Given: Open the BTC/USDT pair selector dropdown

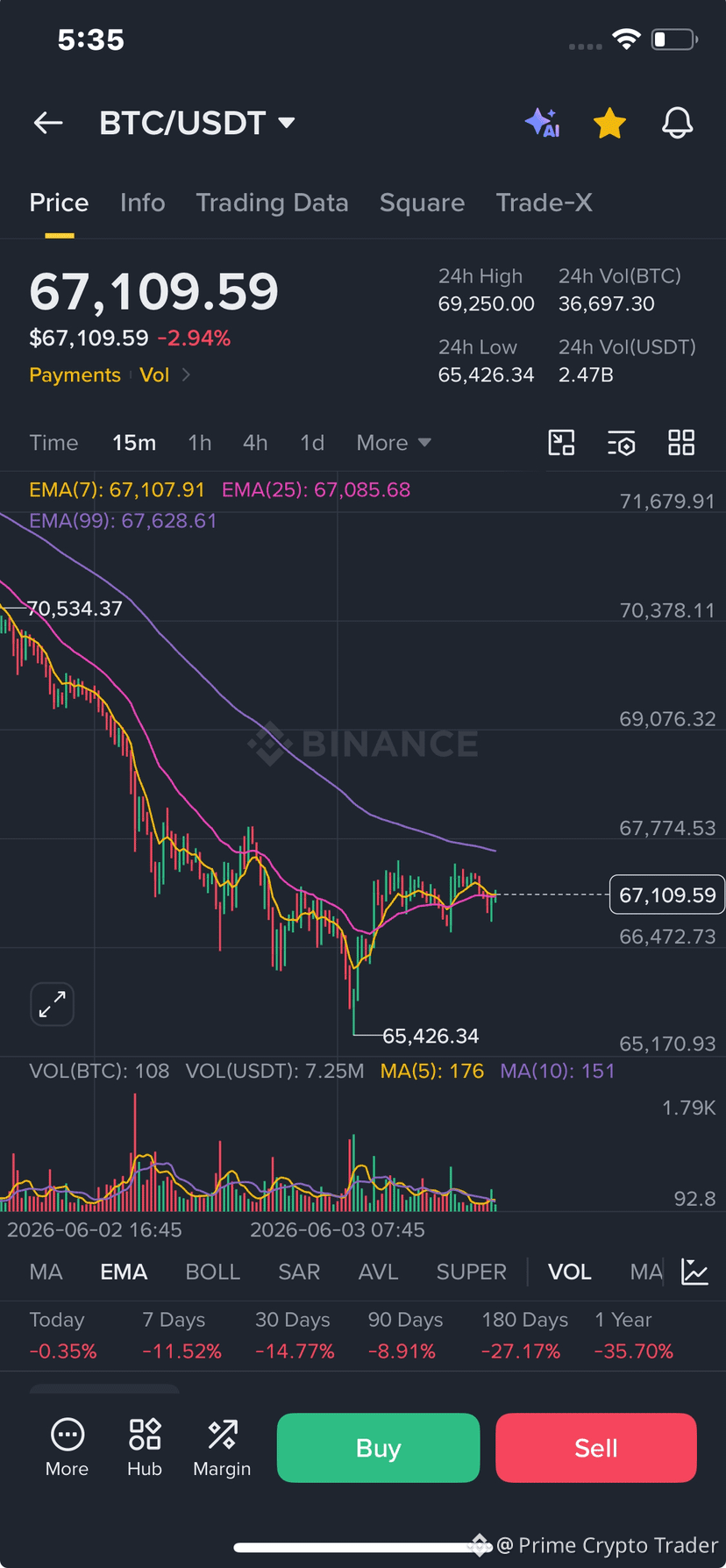Looking at the screenshot, I should 197,124.
